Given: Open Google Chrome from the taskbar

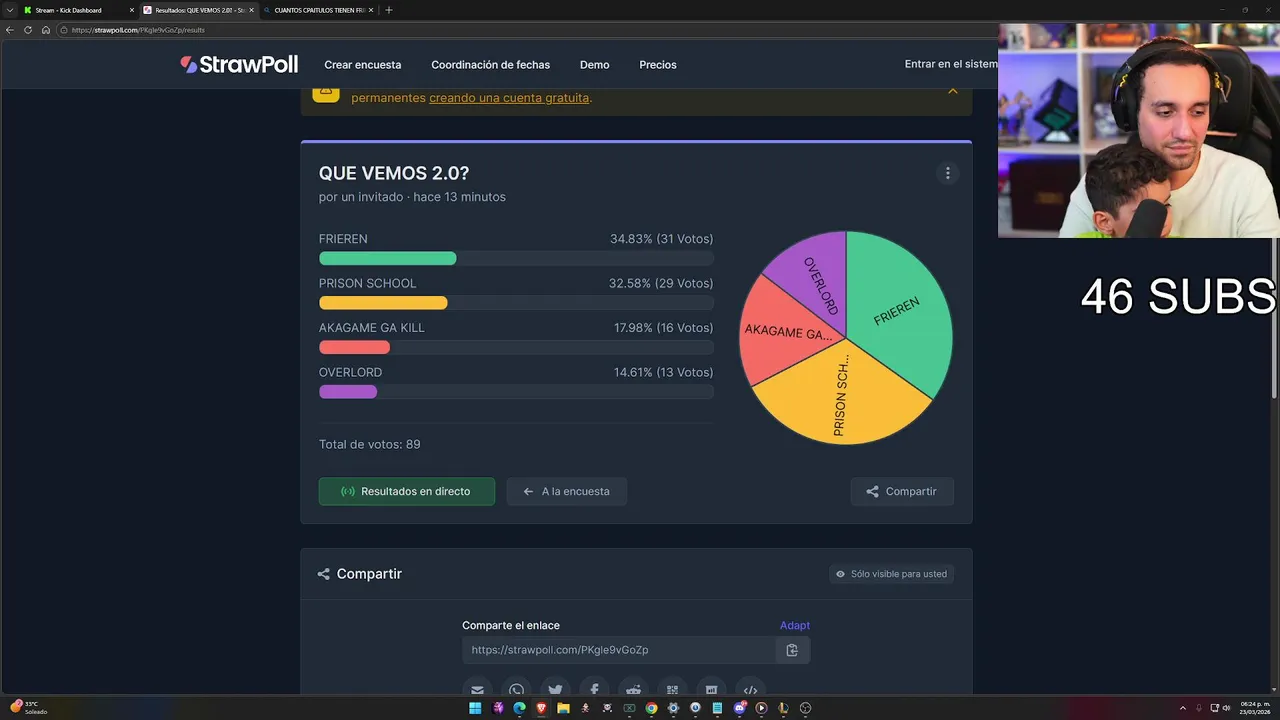Looking at the screenshot, I should (651, 708).
